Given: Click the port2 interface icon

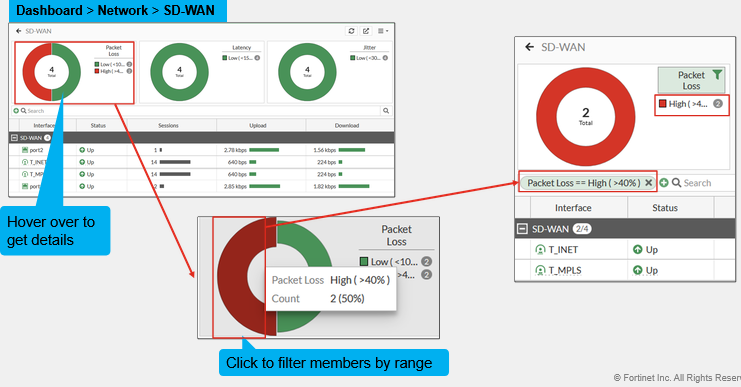Looking at the screenshot, I should (x=25, y=150).
